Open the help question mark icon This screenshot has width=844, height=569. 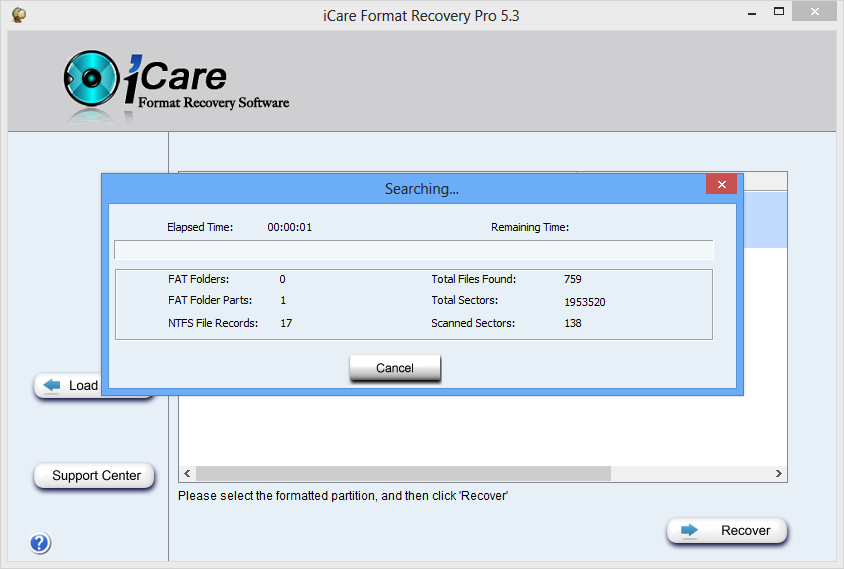(x=40, y=543)
